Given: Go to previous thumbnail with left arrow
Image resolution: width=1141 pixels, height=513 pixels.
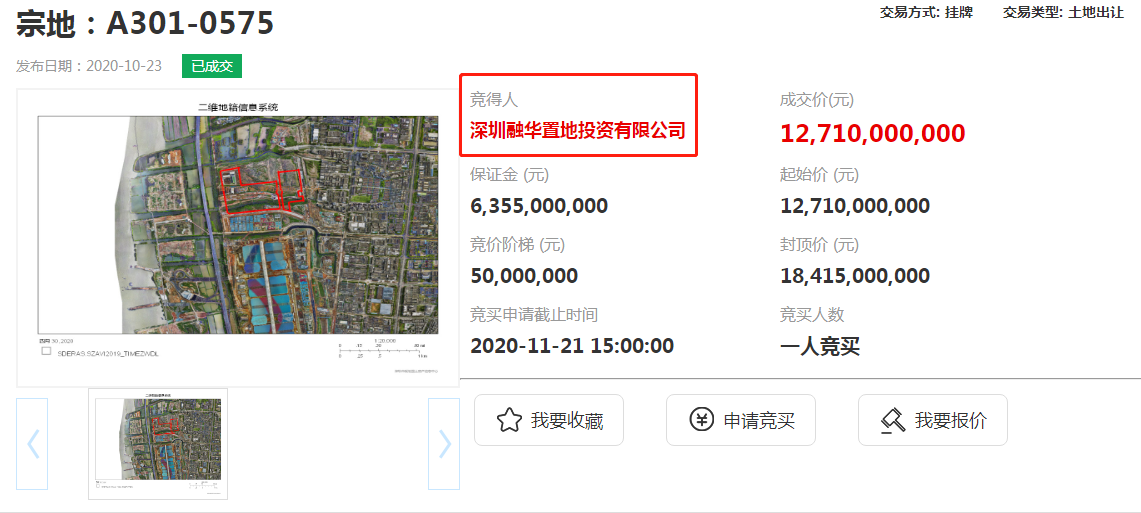Looking at the screenshot, I should pyautogui.click(x=32, y=444).
